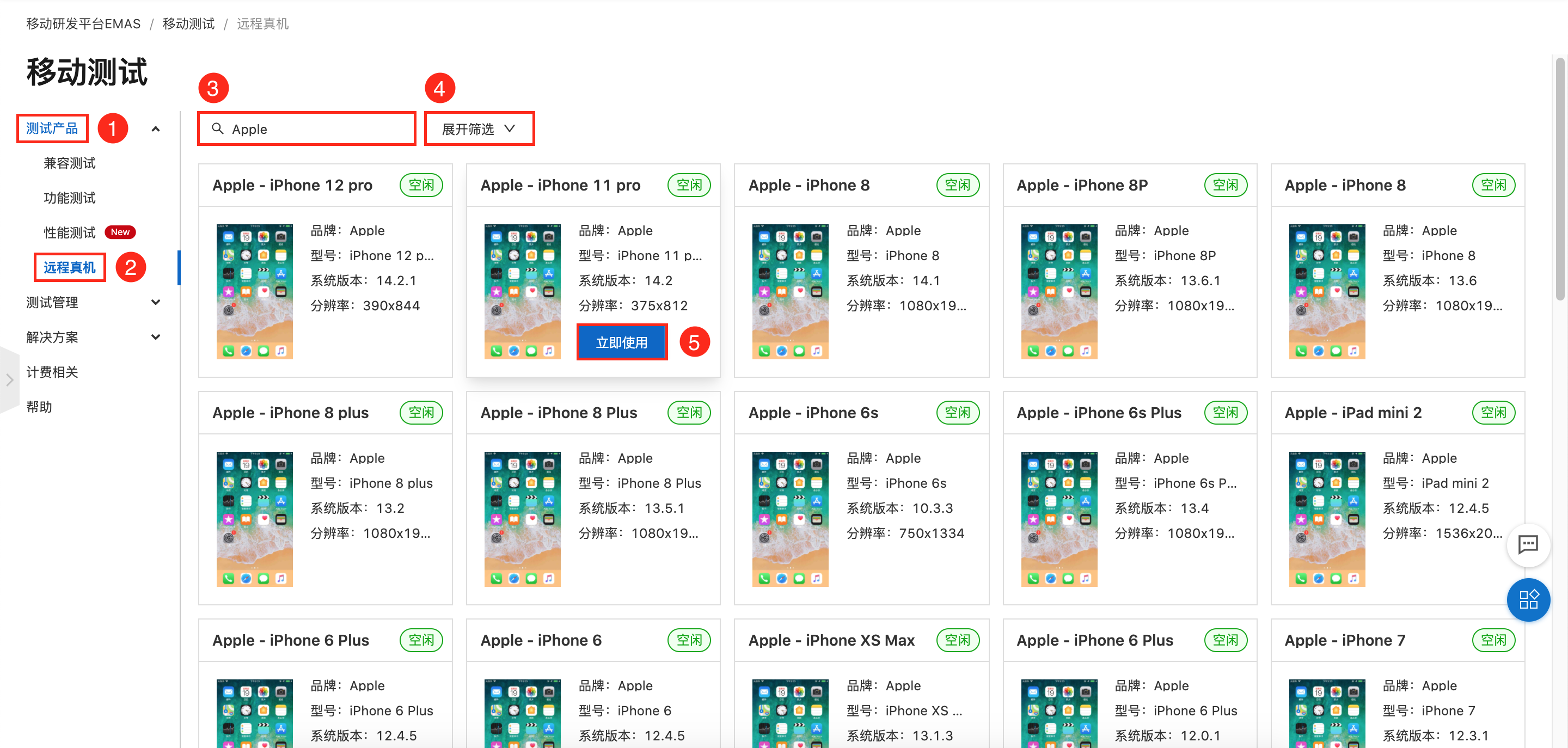
Task: Click the New badge beside 性能测试
Action: 120,232
